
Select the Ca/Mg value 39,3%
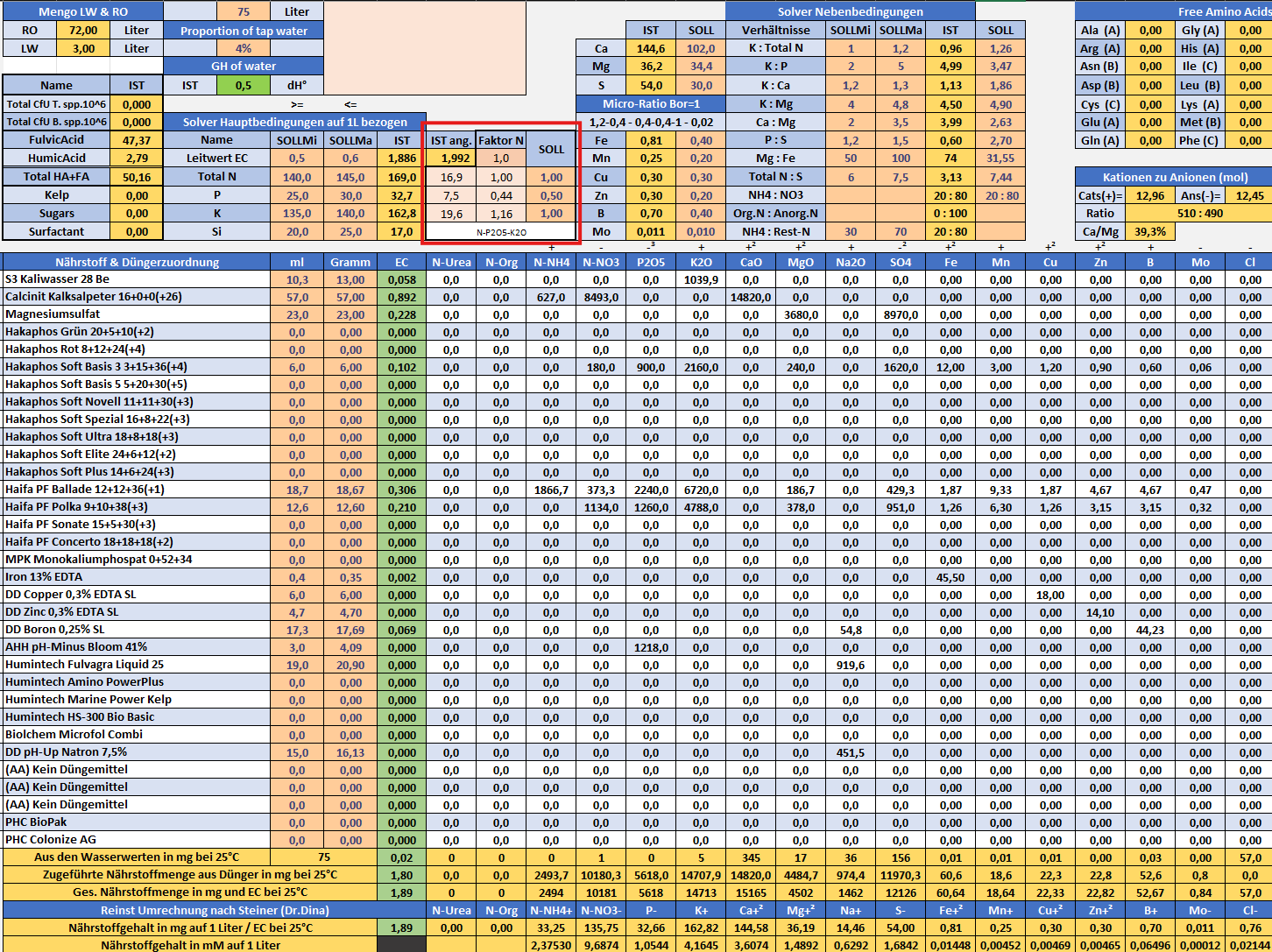(1149, 232)
